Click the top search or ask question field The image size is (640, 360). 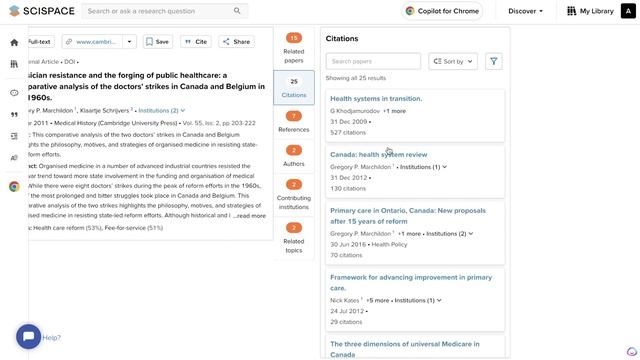[x=165, y=11]
